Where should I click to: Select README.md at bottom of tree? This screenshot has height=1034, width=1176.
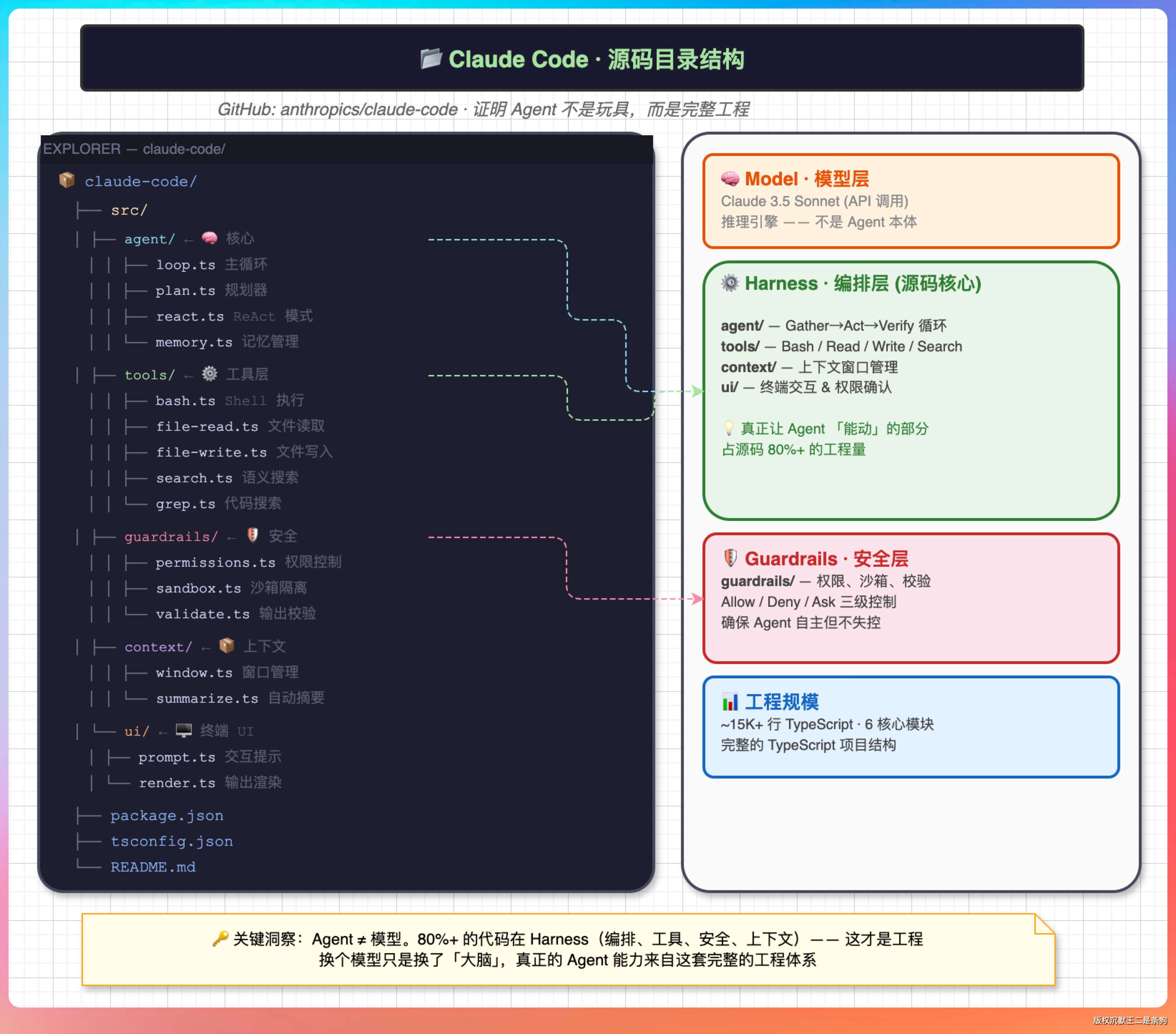click(153, 867)
